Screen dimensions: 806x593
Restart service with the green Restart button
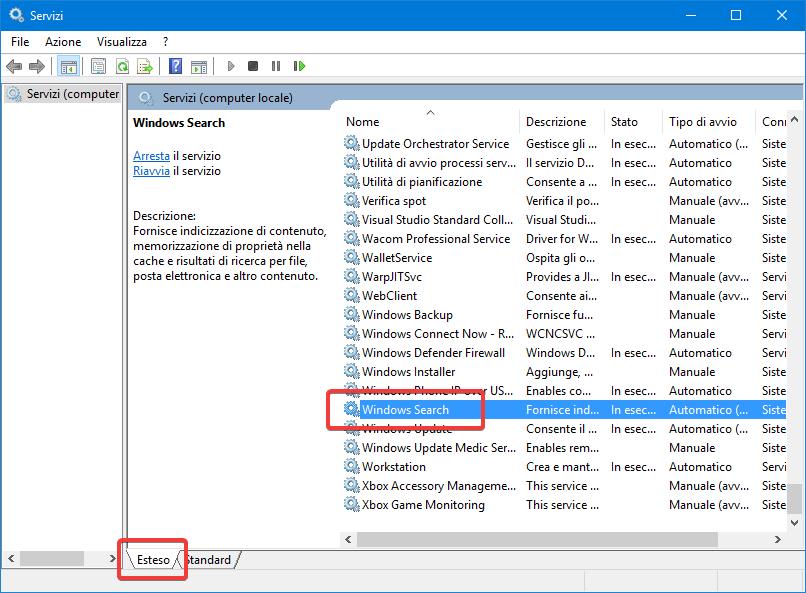299,66
